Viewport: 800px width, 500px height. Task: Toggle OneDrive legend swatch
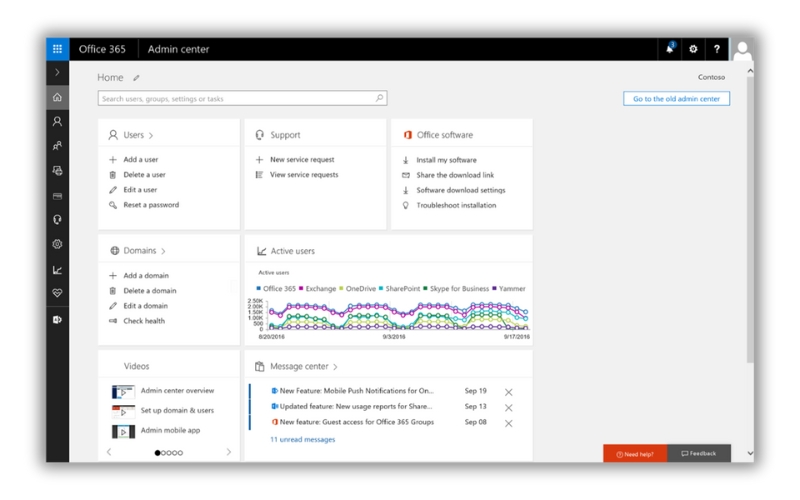pyautogui.click(x=341, y=288)
